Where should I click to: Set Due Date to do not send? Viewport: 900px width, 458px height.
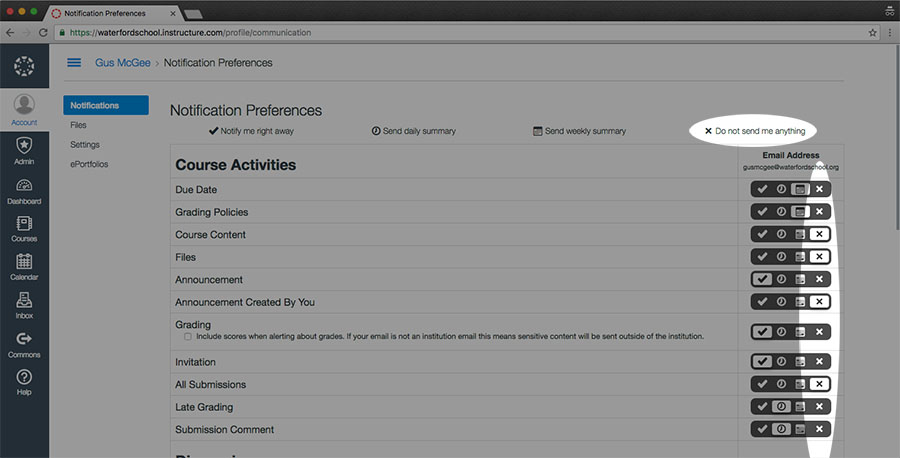[x=819, y=189]
